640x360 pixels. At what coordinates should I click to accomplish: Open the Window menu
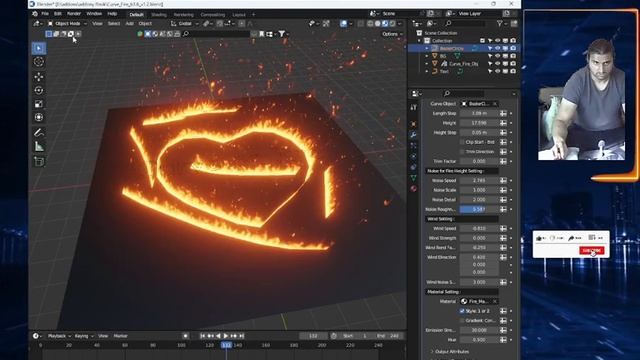pyautogui.click(x=94, y=14)
